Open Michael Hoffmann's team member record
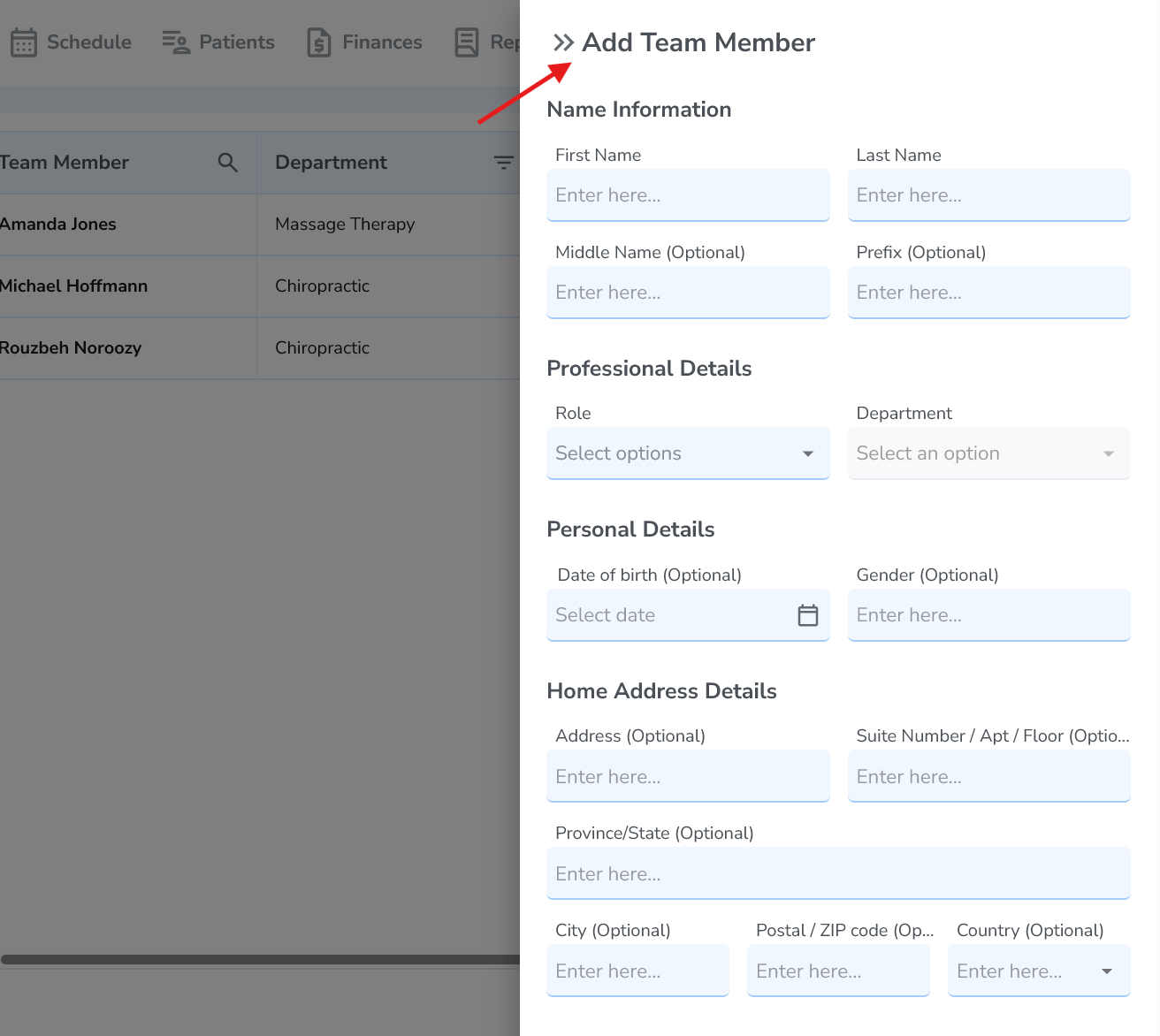Viewport: 1160px width, 1036px height. click(x=74, y=286)
